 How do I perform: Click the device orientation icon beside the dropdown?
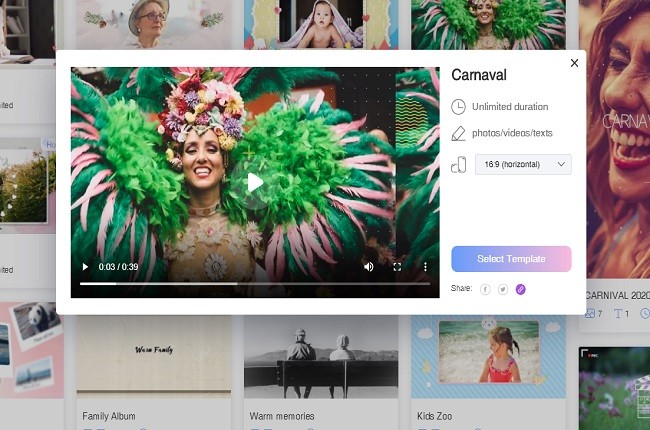pyautogui.click(x=458, y=165)
